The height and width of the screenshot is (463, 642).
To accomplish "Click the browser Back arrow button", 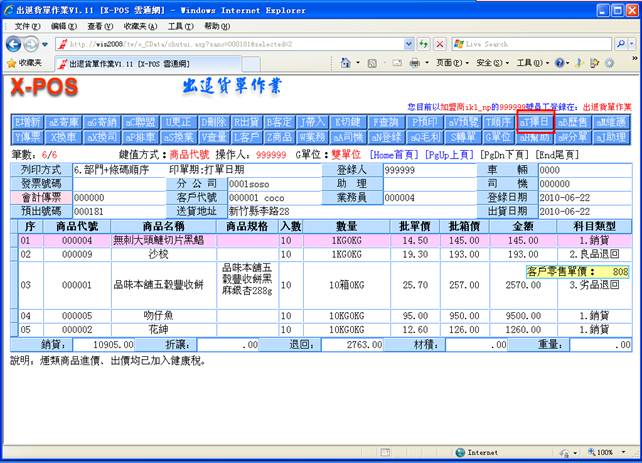I will coord(15,44).
